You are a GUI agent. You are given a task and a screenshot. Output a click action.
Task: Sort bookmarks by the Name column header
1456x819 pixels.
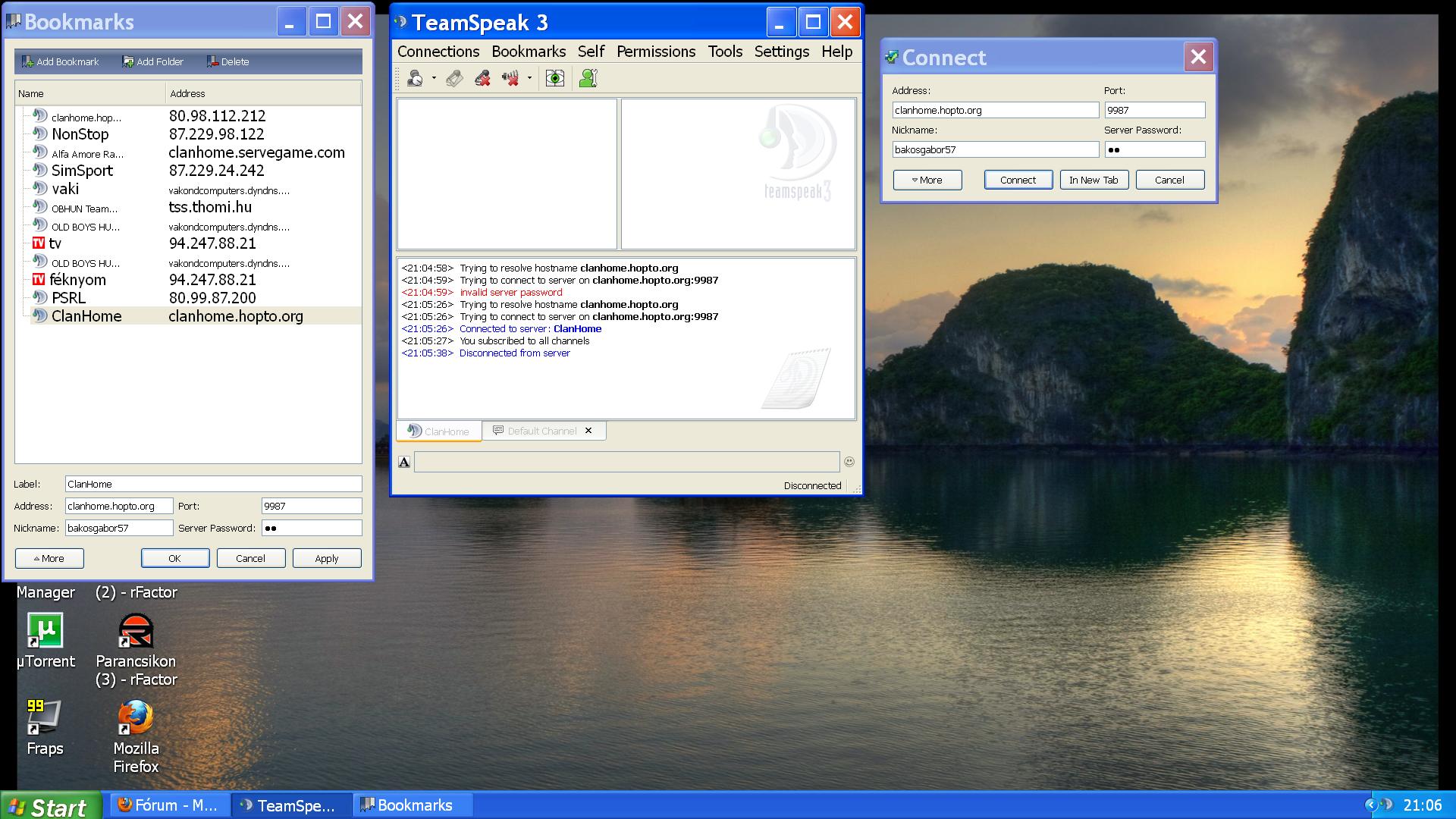[89, 93]
